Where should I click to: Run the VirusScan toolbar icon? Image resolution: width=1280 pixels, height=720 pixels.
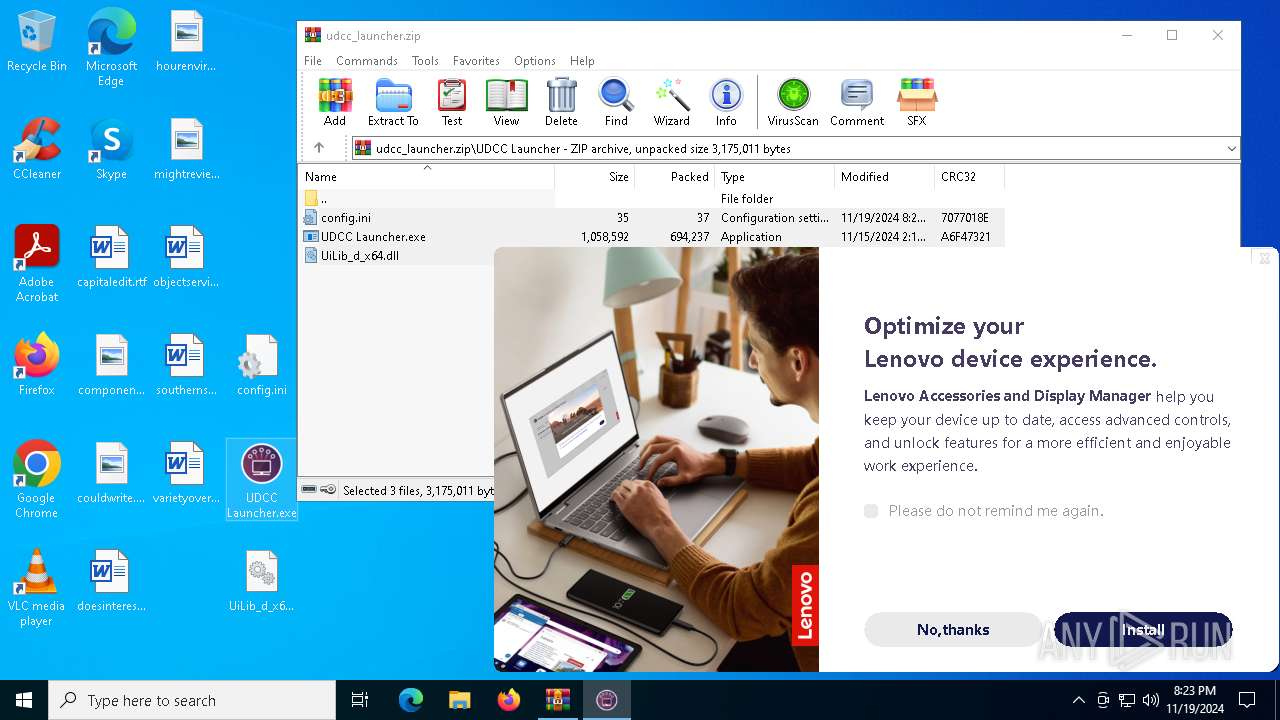[x=793, y=103]
